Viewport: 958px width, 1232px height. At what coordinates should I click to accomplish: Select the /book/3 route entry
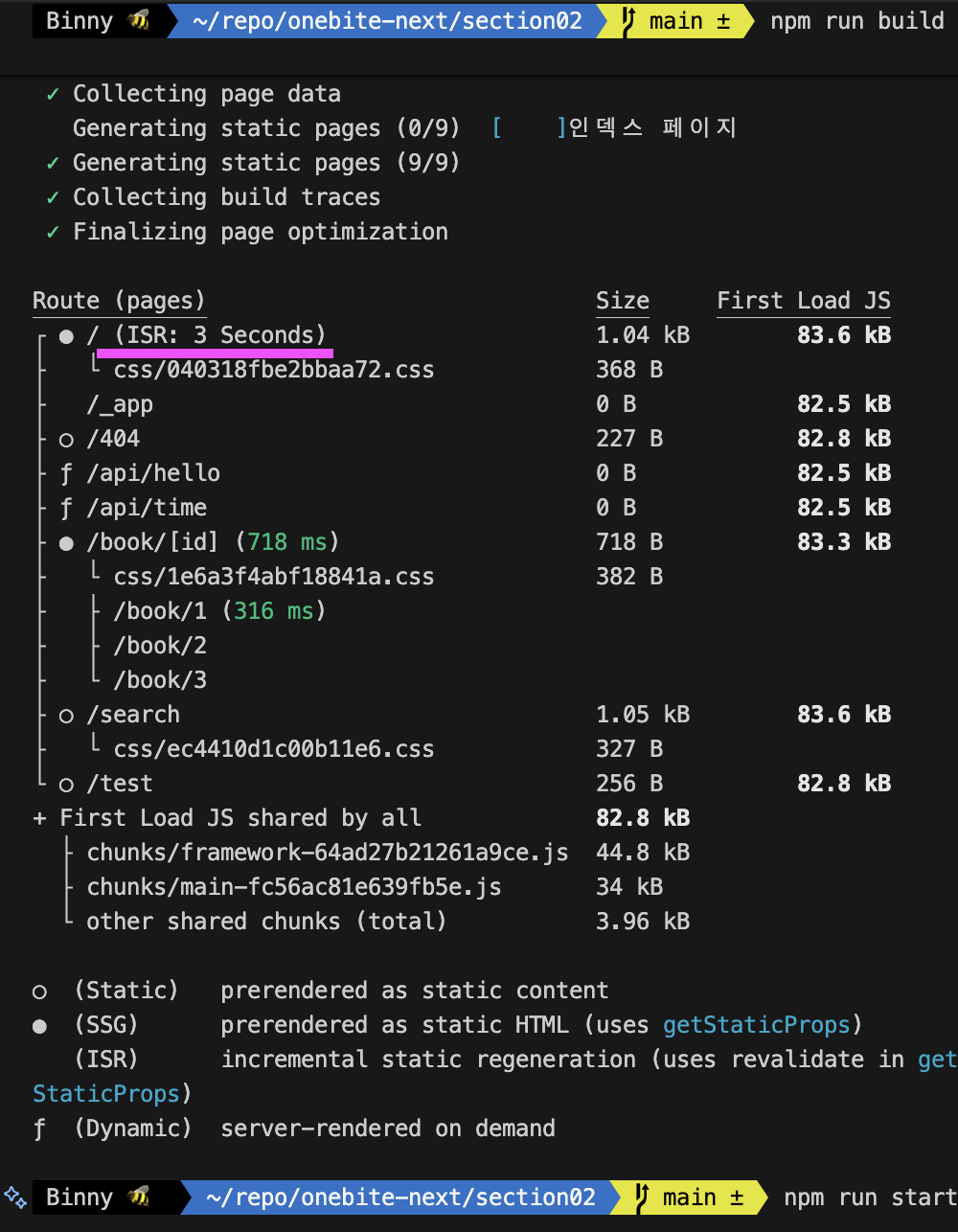(x=159, y=680)
